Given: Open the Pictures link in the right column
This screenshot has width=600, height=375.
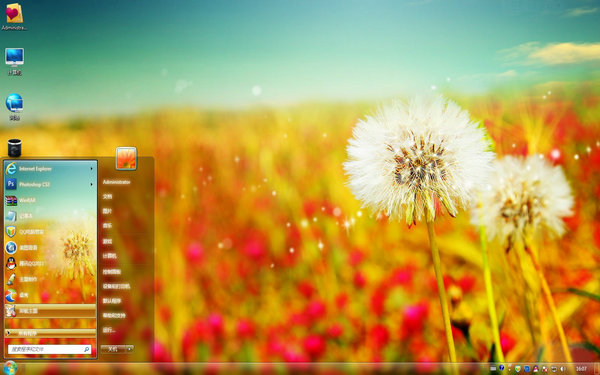Looking at the screenshot, I should [x=107, y=211].
